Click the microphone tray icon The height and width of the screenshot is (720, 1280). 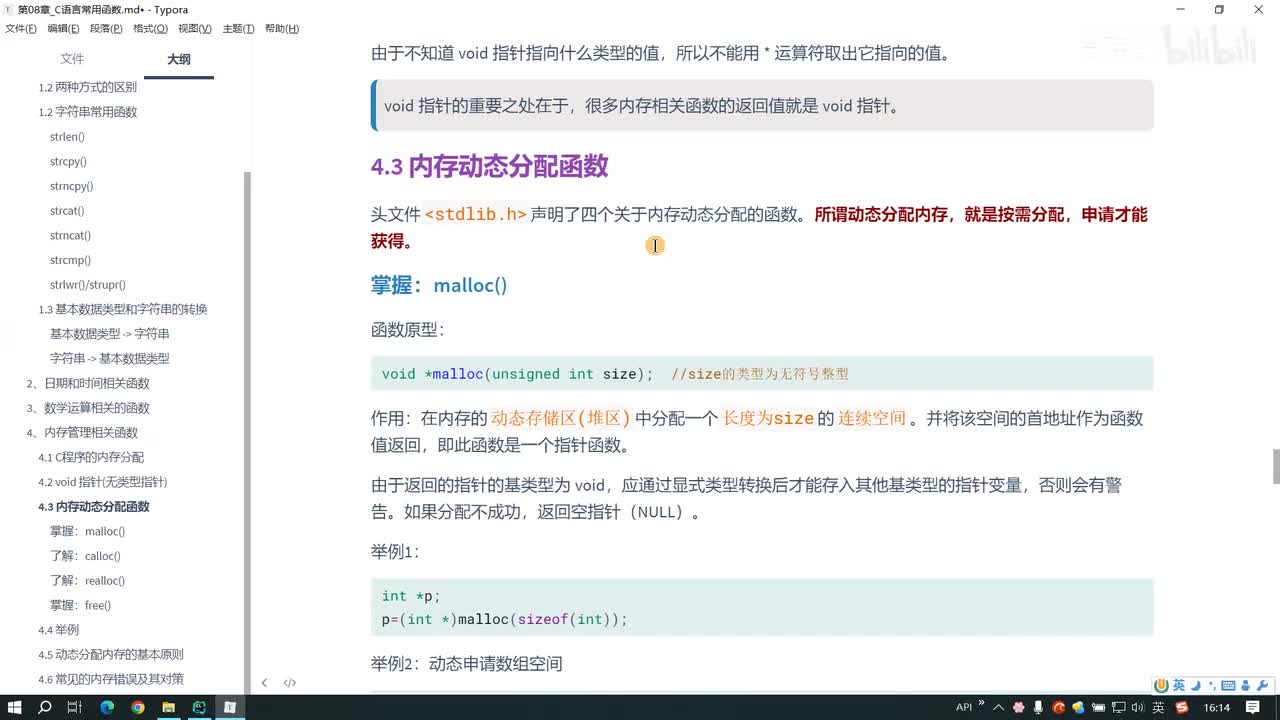[1038, 707]
